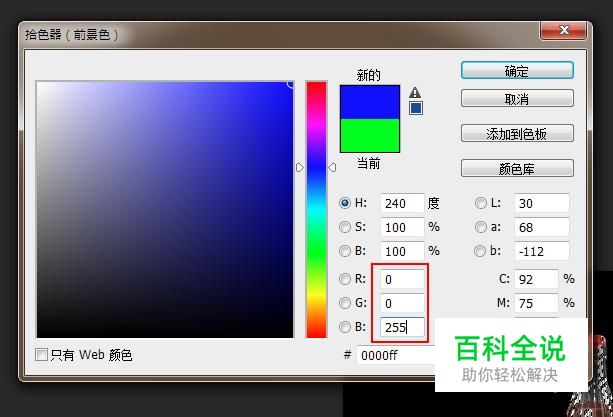
Task: Click the current green color swatch above 当前
Action: (x=370, y=136)
